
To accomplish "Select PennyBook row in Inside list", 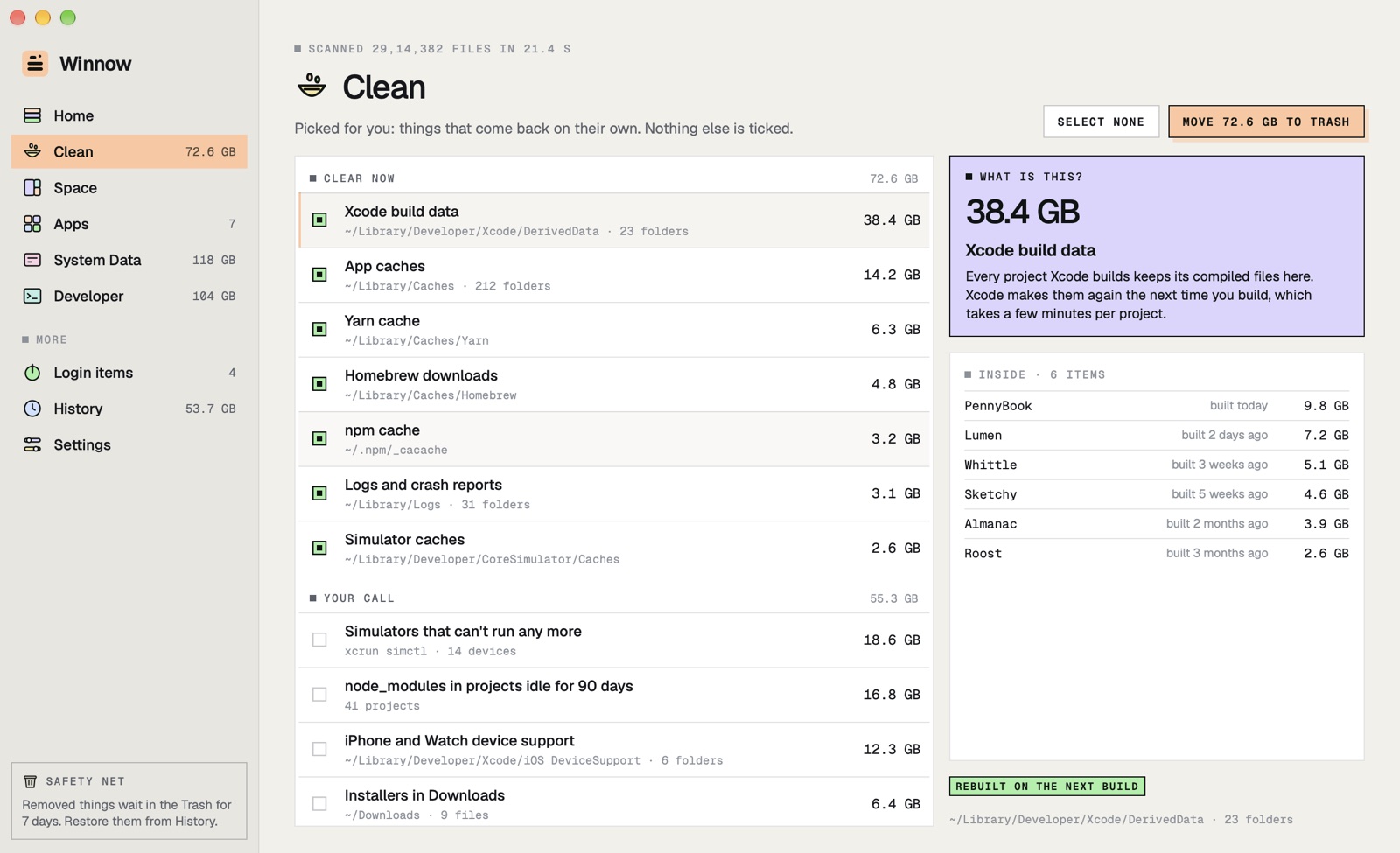I will (1157, 406).
